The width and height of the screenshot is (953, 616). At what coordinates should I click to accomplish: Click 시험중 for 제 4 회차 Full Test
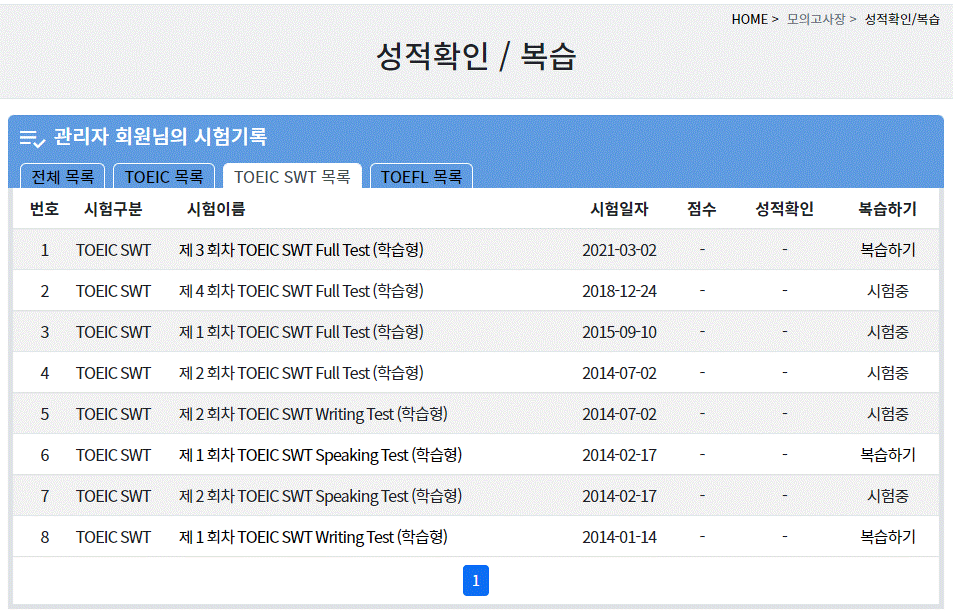(887, 291)
